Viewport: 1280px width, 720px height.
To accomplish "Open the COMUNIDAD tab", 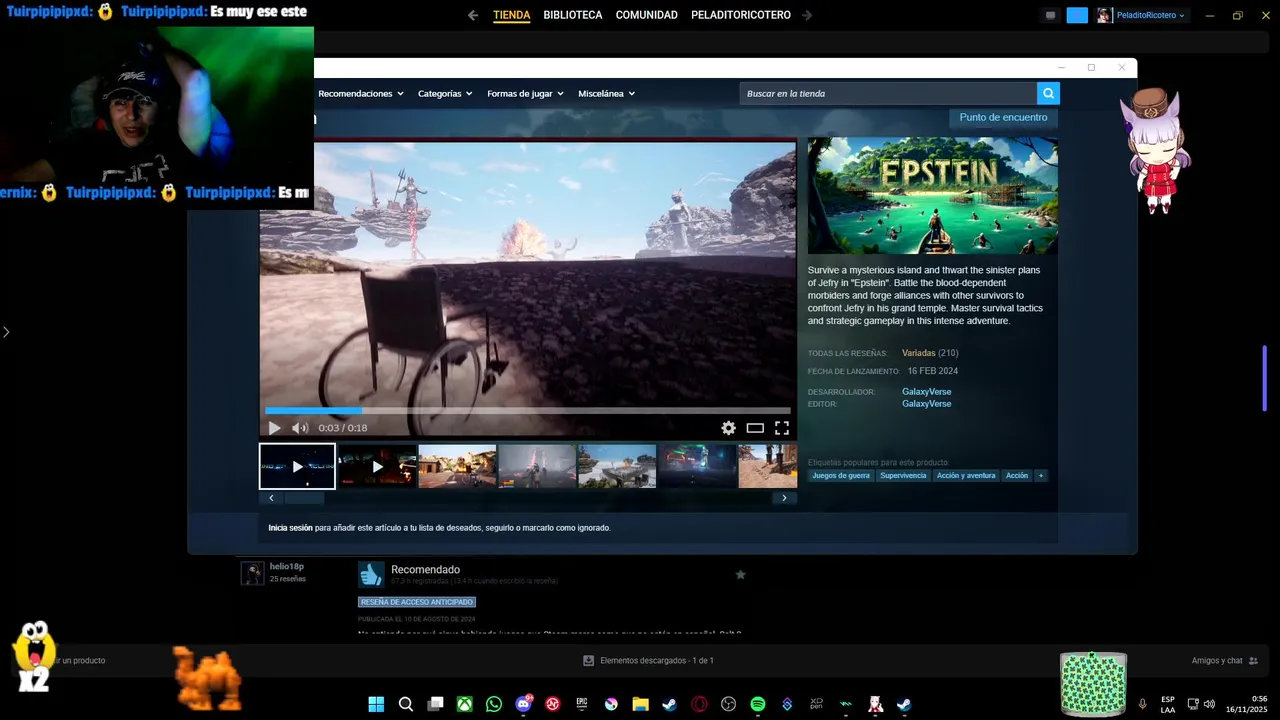I will coord(647,15).
